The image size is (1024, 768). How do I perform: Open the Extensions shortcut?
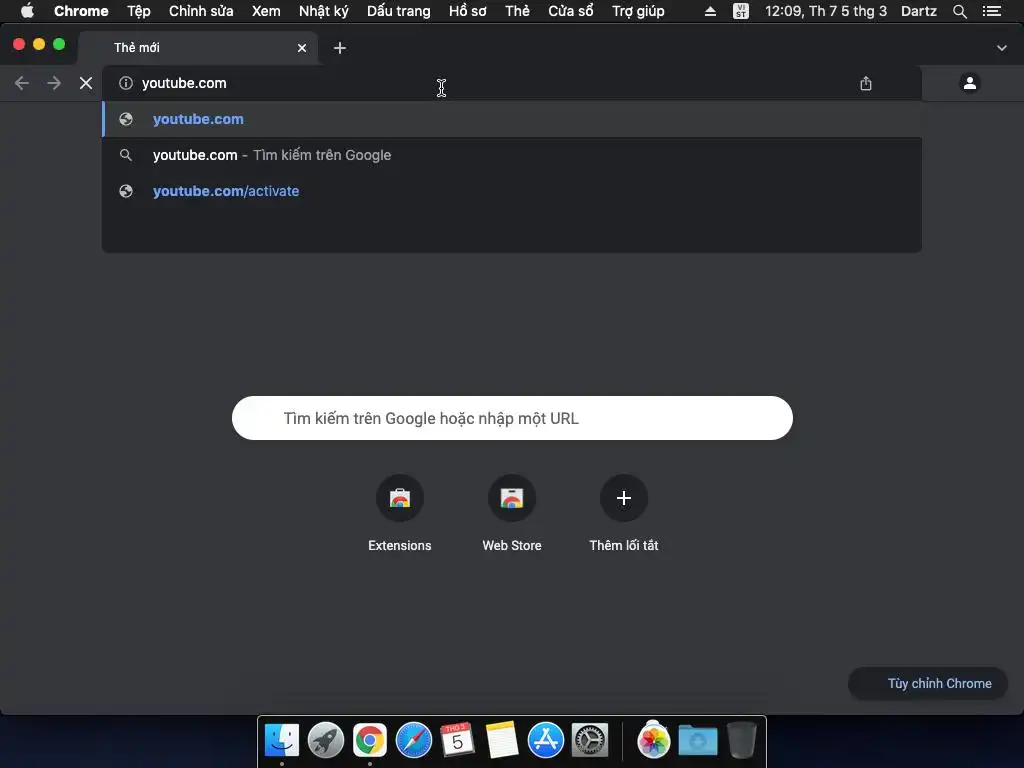(400, 514)
